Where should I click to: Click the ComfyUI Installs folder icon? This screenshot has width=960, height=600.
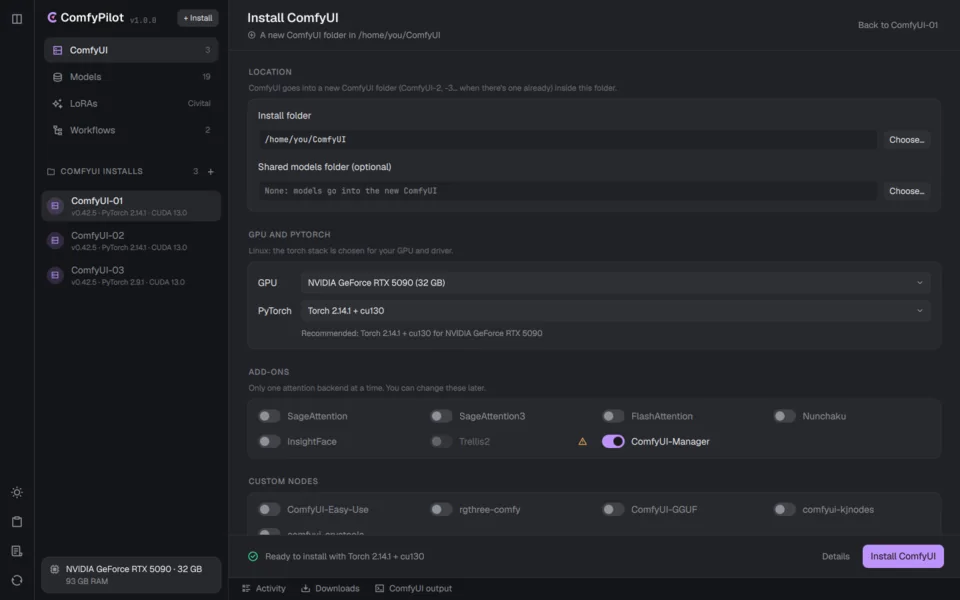pos(51,171)
